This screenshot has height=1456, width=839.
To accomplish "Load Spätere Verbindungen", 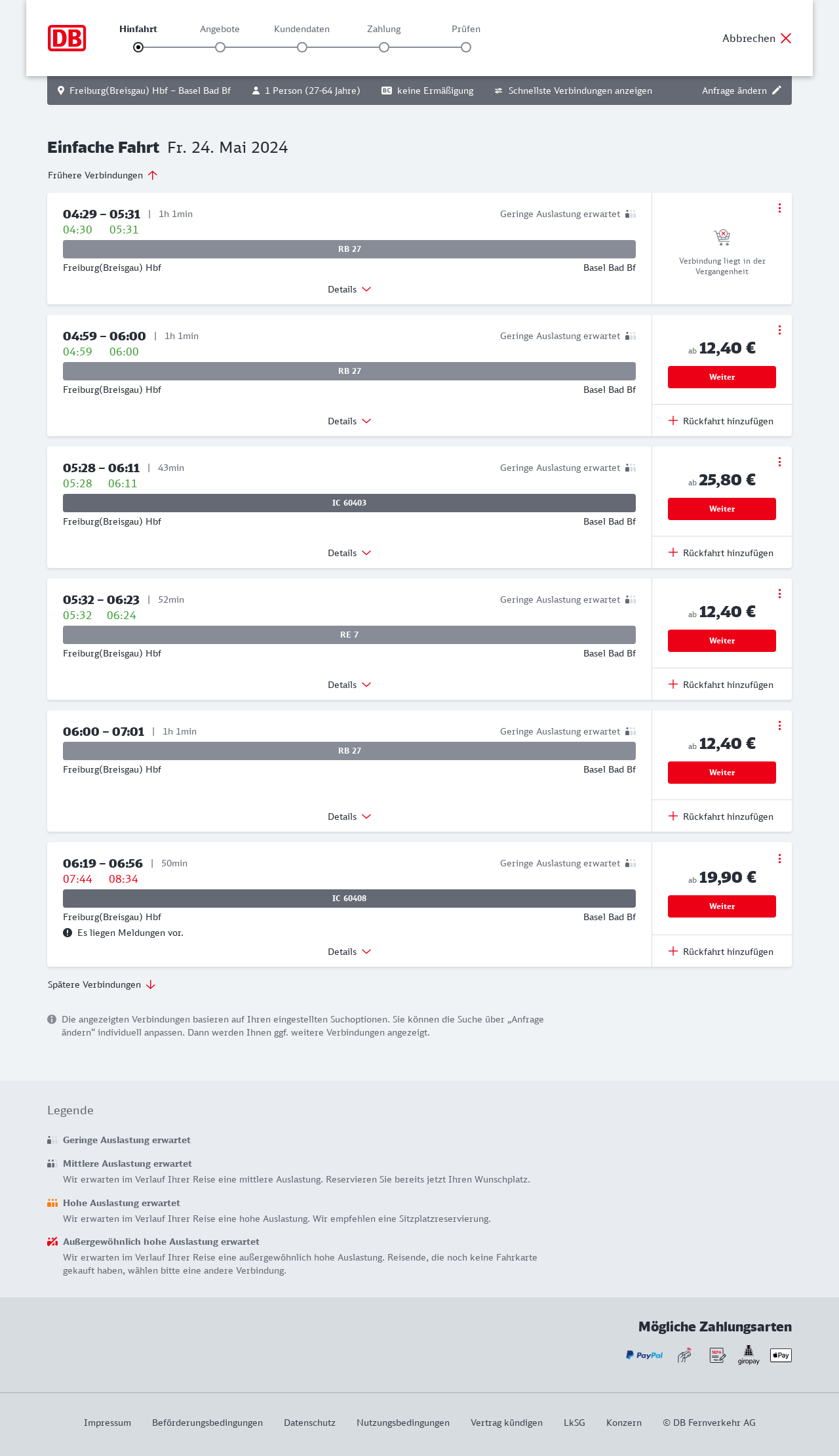I will tap(102, 984).
